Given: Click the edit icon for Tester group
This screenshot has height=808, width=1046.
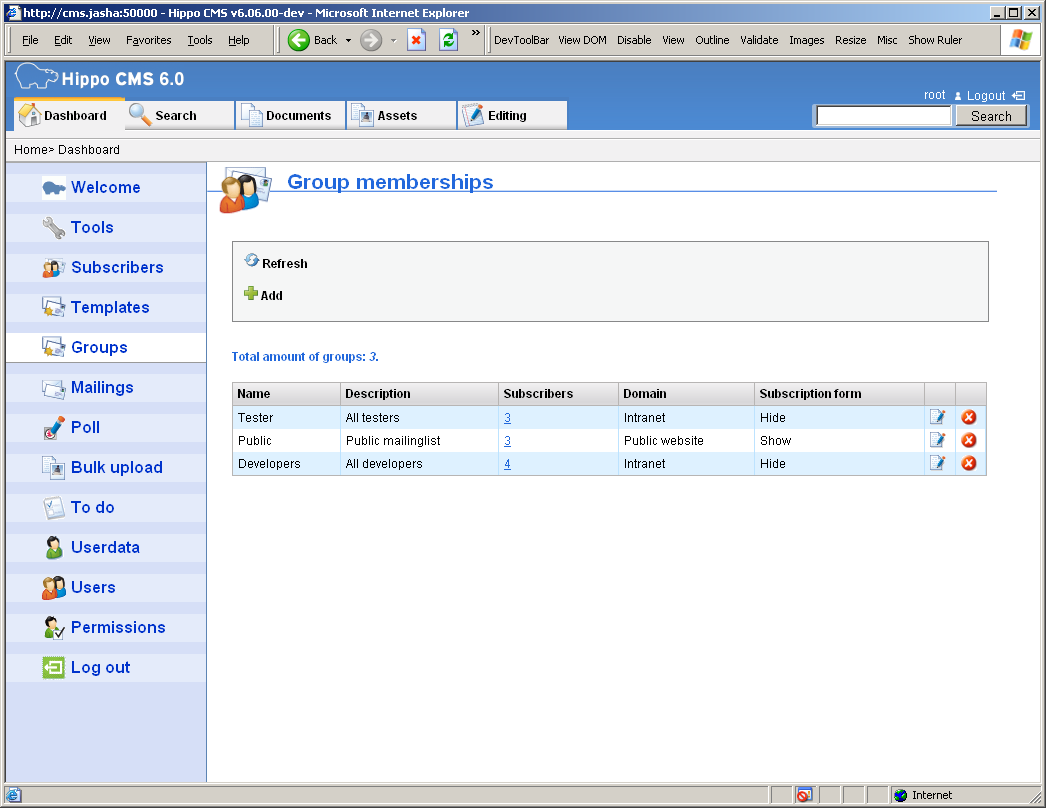Looking at the screenshot, I should (937, 417).
